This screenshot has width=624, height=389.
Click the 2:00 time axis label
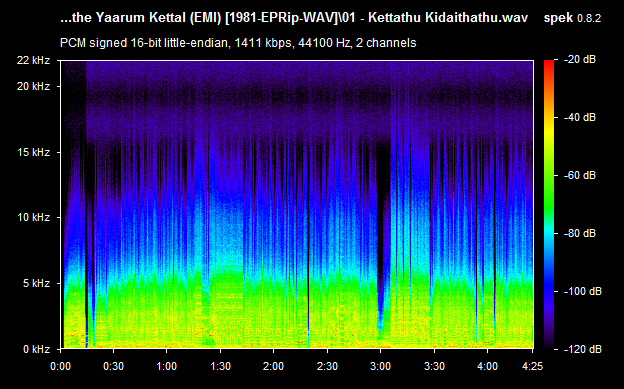click(273, 366)
